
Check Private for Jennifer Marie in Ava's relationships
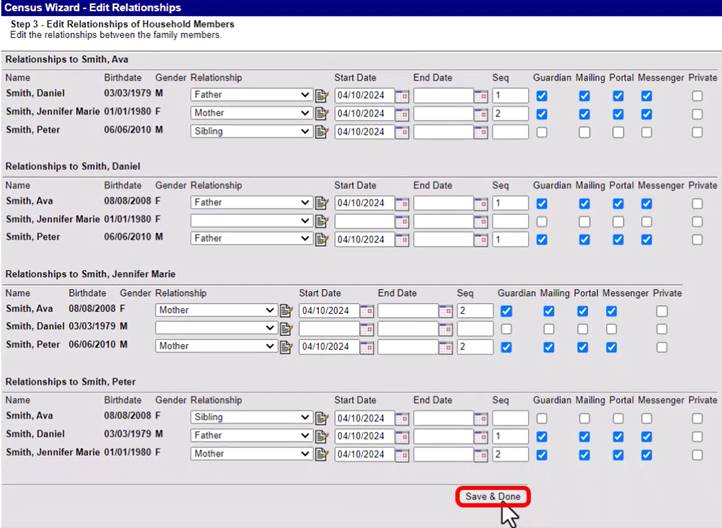[697, 114]
